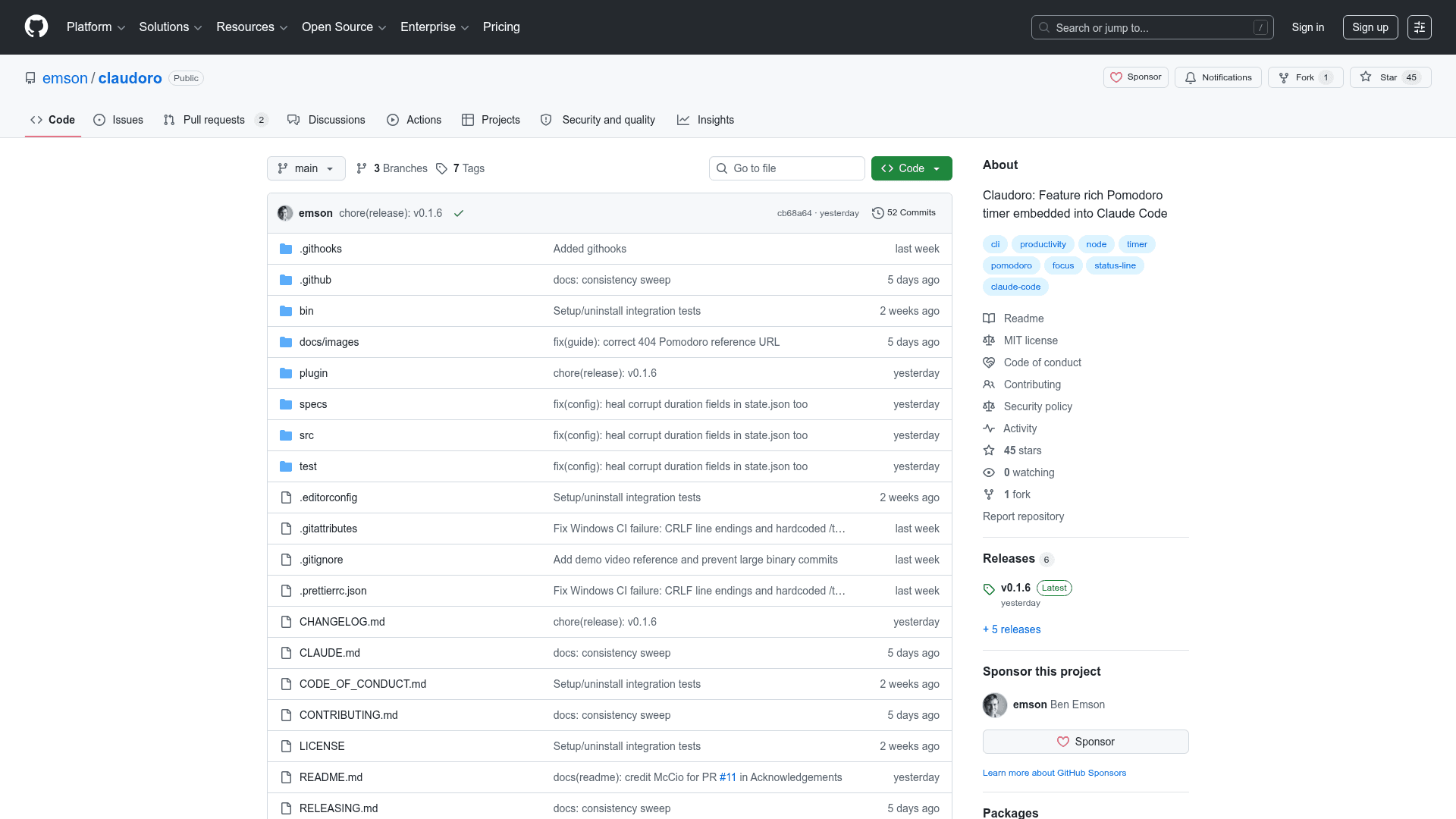The width and height of the screenshot is (1456, 819).
Task: Click the green commit status checkmark
Action: (x=459, y=213)
